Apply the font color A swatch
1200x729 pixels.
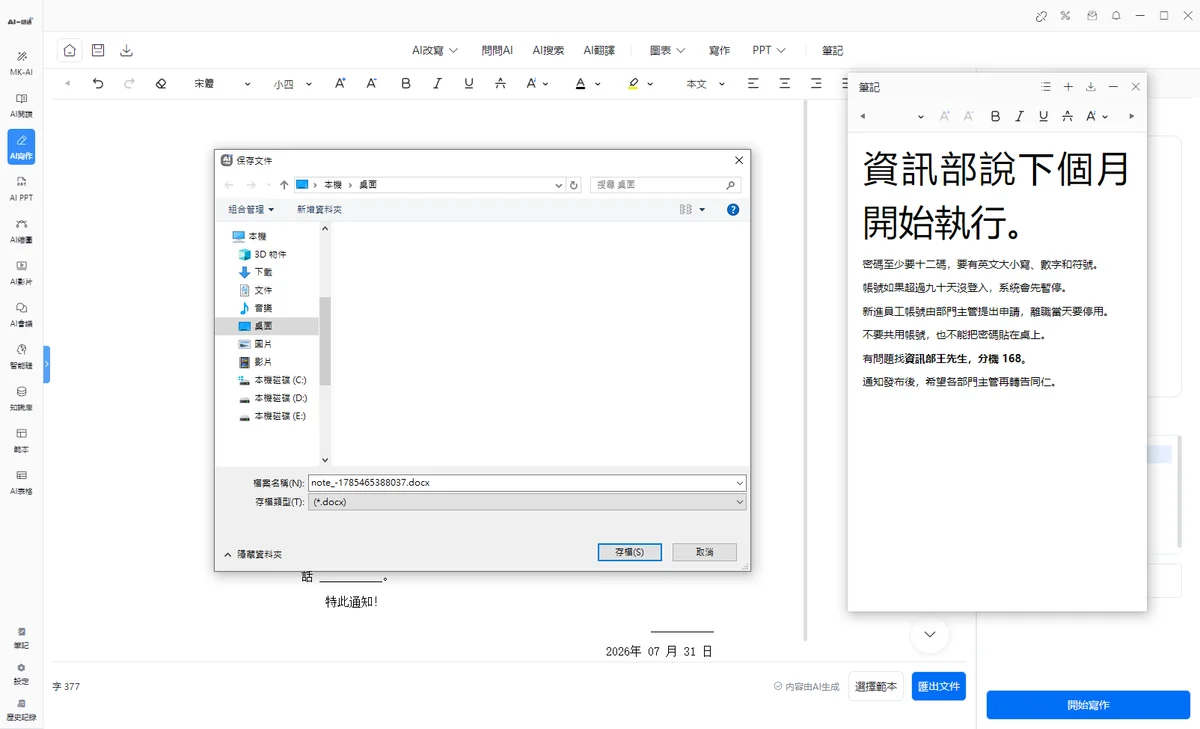[x=581, y=84]
